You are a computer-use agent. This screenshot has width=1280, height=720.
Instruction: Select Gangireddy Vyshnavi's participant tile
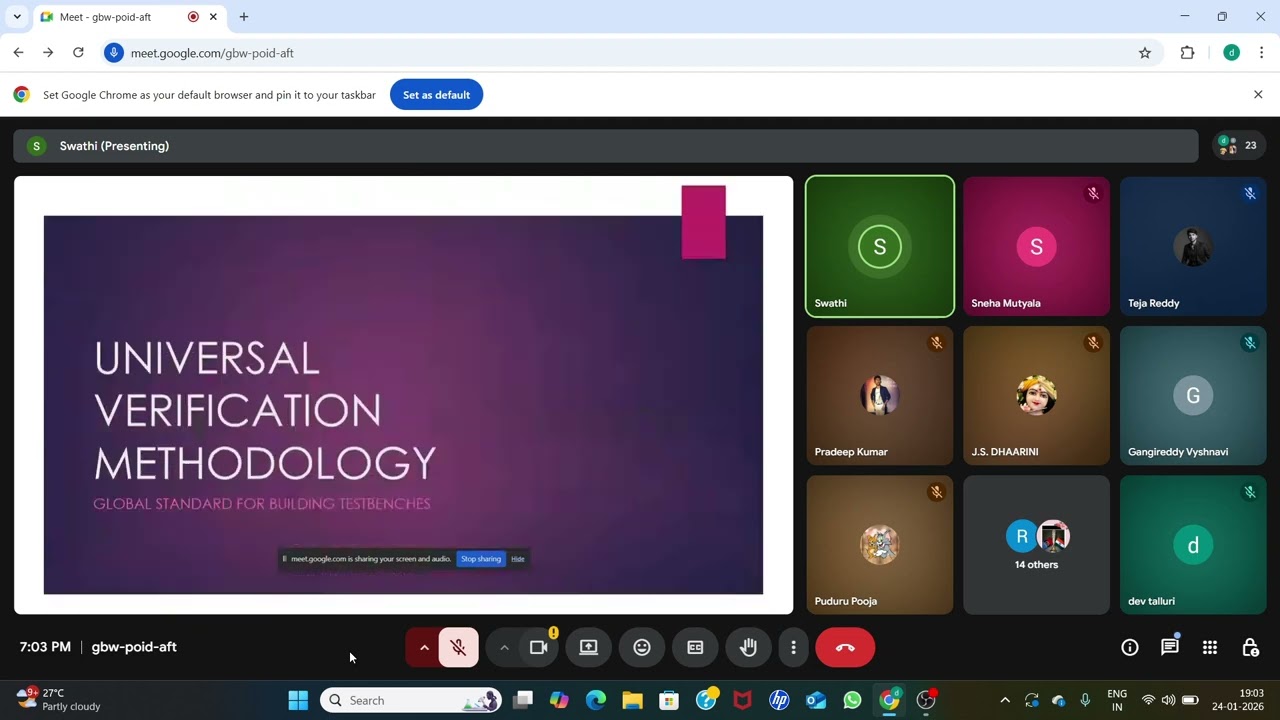point(1193,396)
